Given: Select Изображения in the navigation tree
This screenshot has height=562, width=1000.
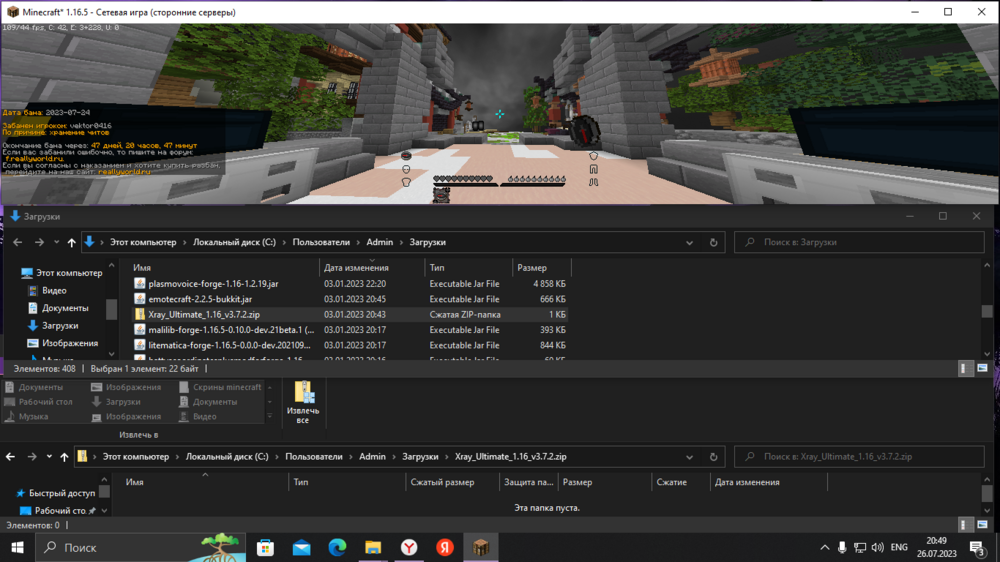Looking at the screenshot, I should tap(70, 343).
